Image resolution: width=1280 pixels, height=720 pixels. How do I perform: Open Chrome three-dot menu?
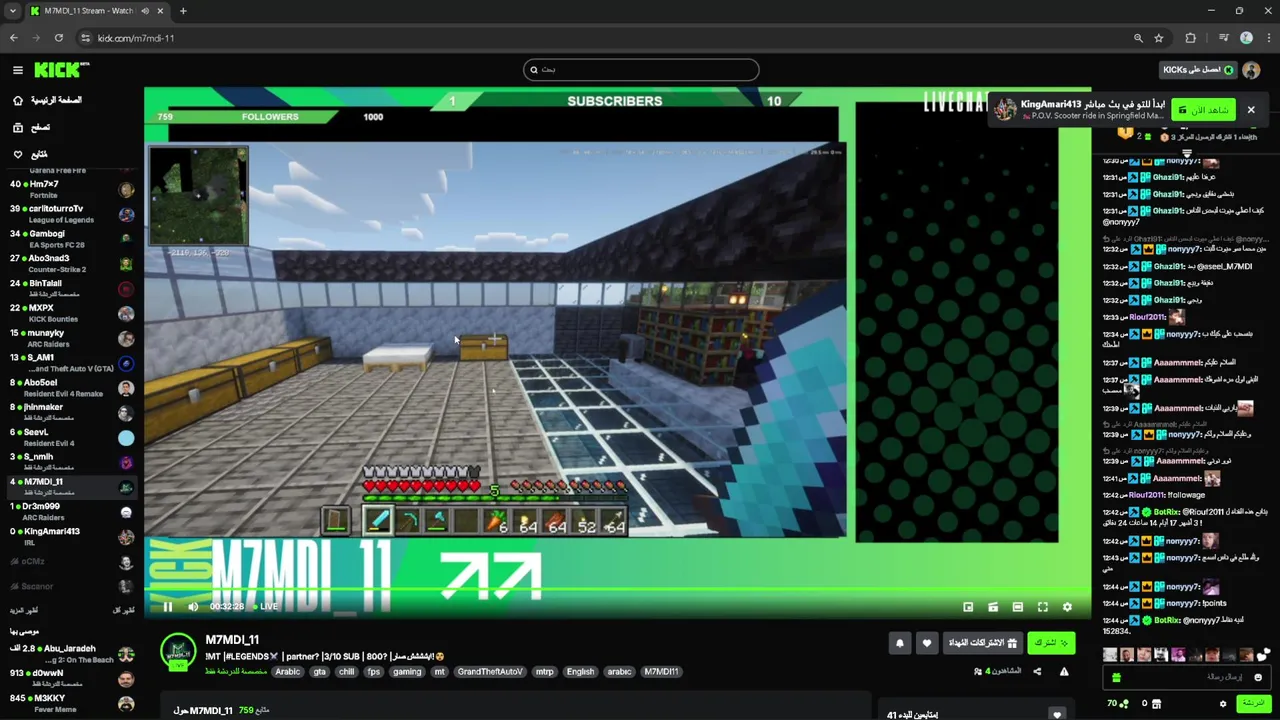click(x=1267, y=38)
